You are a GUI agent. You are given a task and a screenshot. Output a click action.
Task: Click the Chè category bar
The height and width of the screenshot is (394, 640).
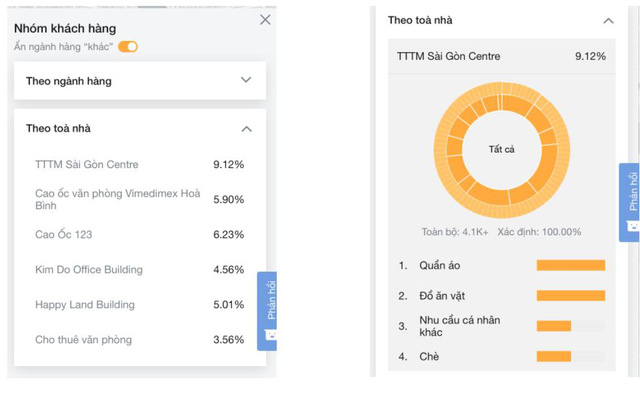point(554,356)
